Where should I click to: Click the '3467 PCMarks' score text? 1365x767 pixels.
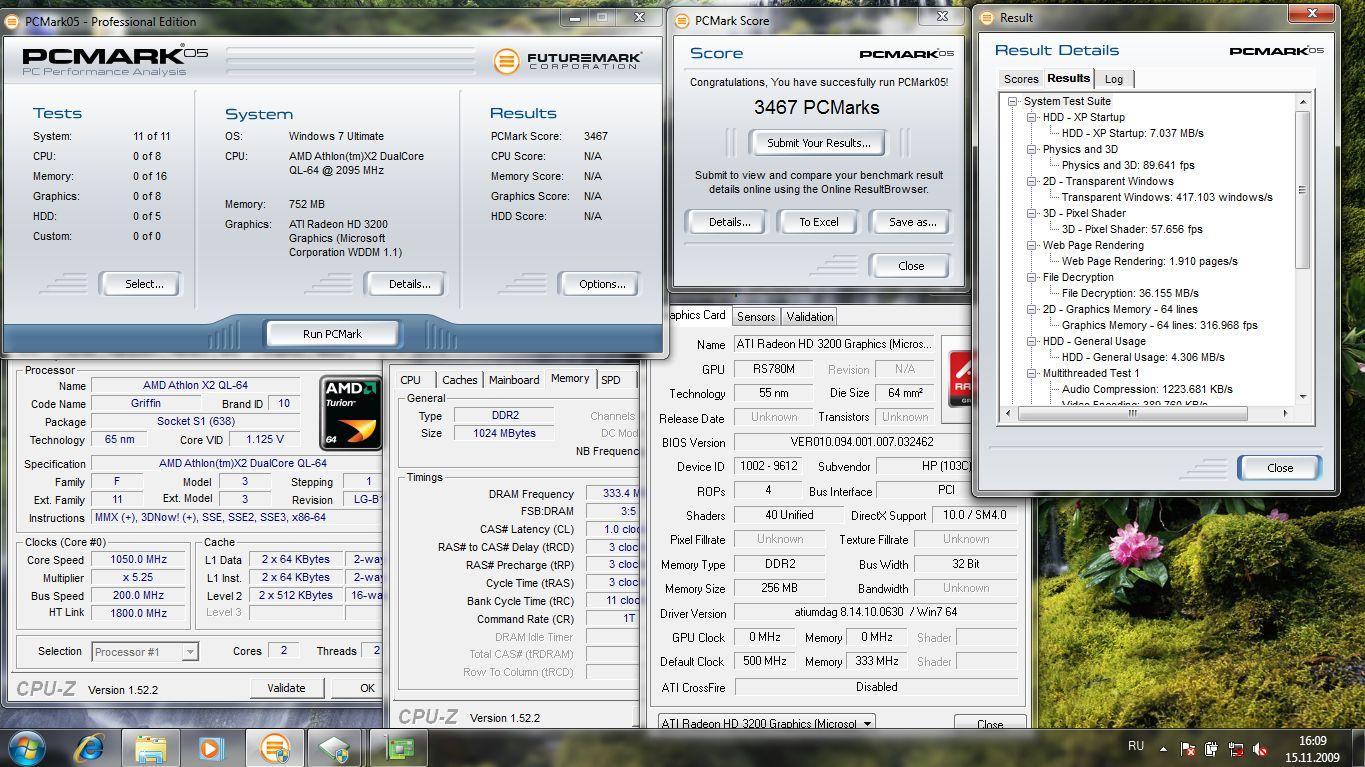coord(817,107)
